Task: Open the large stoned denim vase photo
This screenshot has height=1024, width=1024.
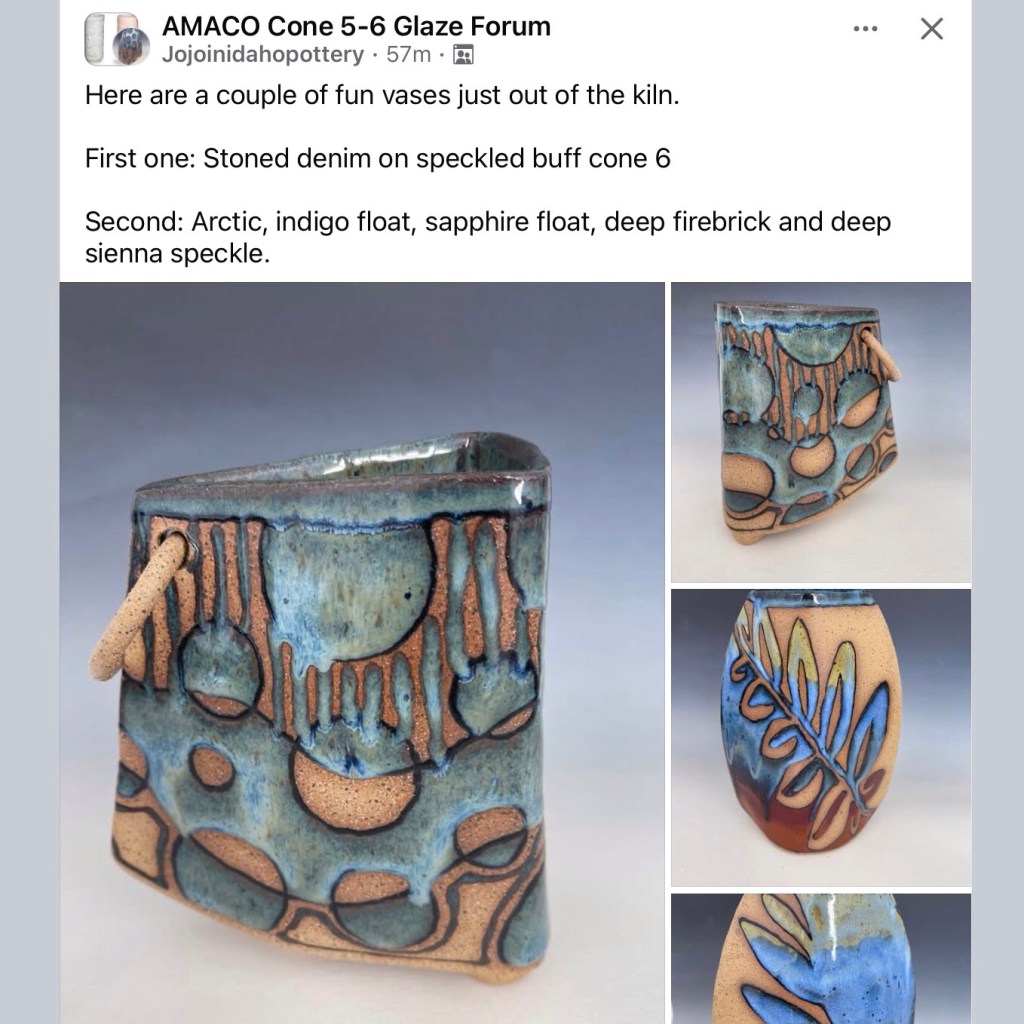Action: [362, 653]
